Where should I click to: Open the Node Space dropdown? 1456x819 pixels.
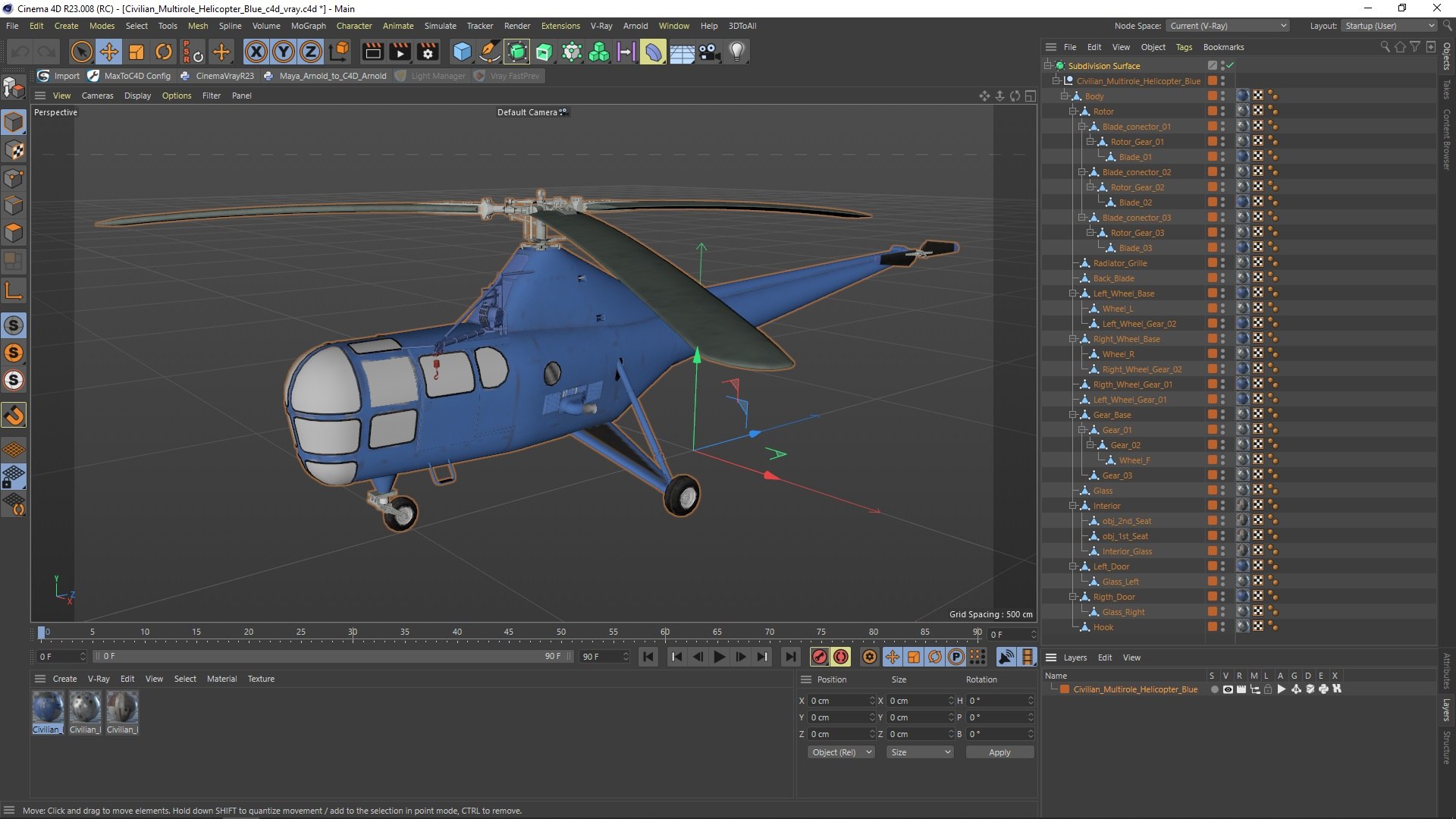1227,26
